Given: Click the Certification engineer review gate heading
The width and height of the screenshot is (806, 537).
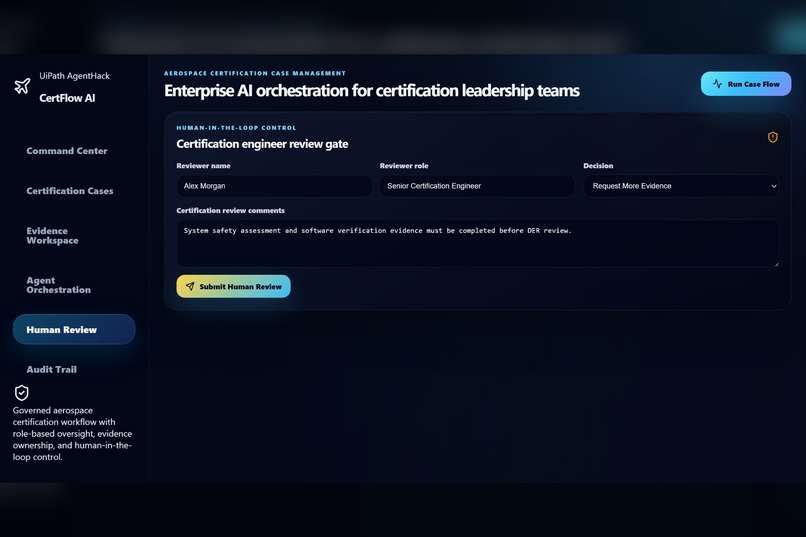Looking at the screenshot, I should pos(262,144).
